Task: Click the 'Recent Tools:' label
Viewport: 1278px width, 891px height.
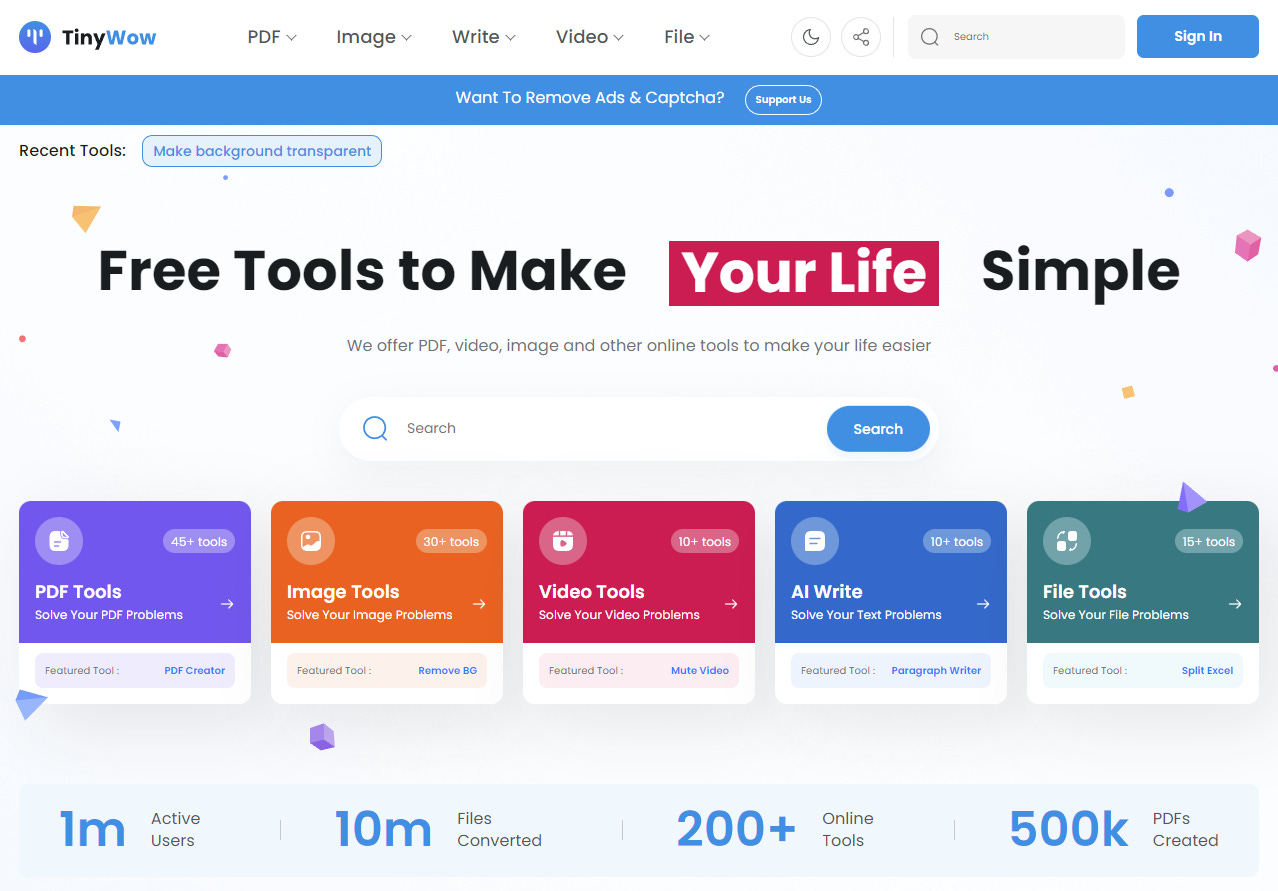Action: (x=72, y=151)
